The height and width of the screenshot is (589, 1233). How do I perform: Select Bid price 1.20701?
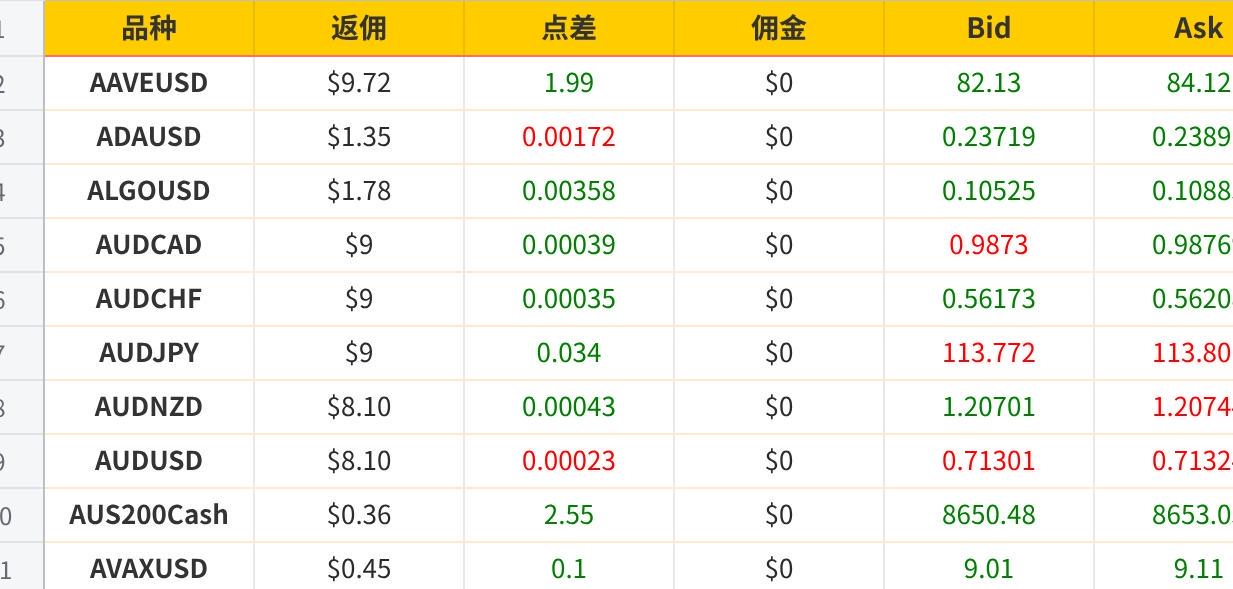pyautogui.click(x=989, y=407)
